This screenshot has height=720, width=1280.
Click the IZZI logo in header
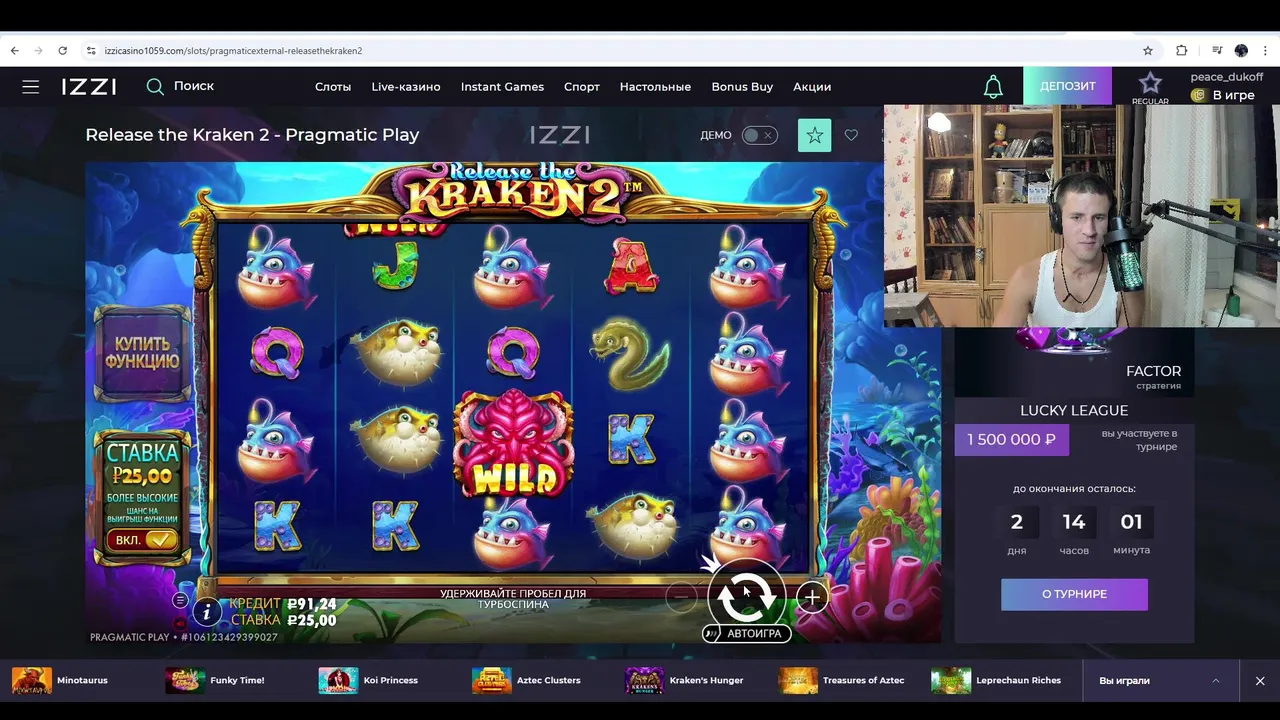pos(89,87)
